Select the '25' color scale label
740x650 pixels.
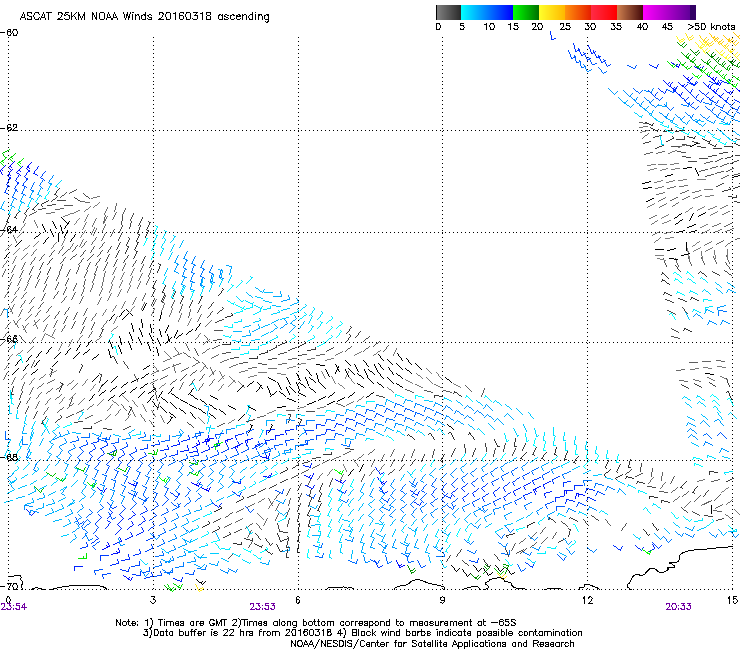[x=564, y=27]
